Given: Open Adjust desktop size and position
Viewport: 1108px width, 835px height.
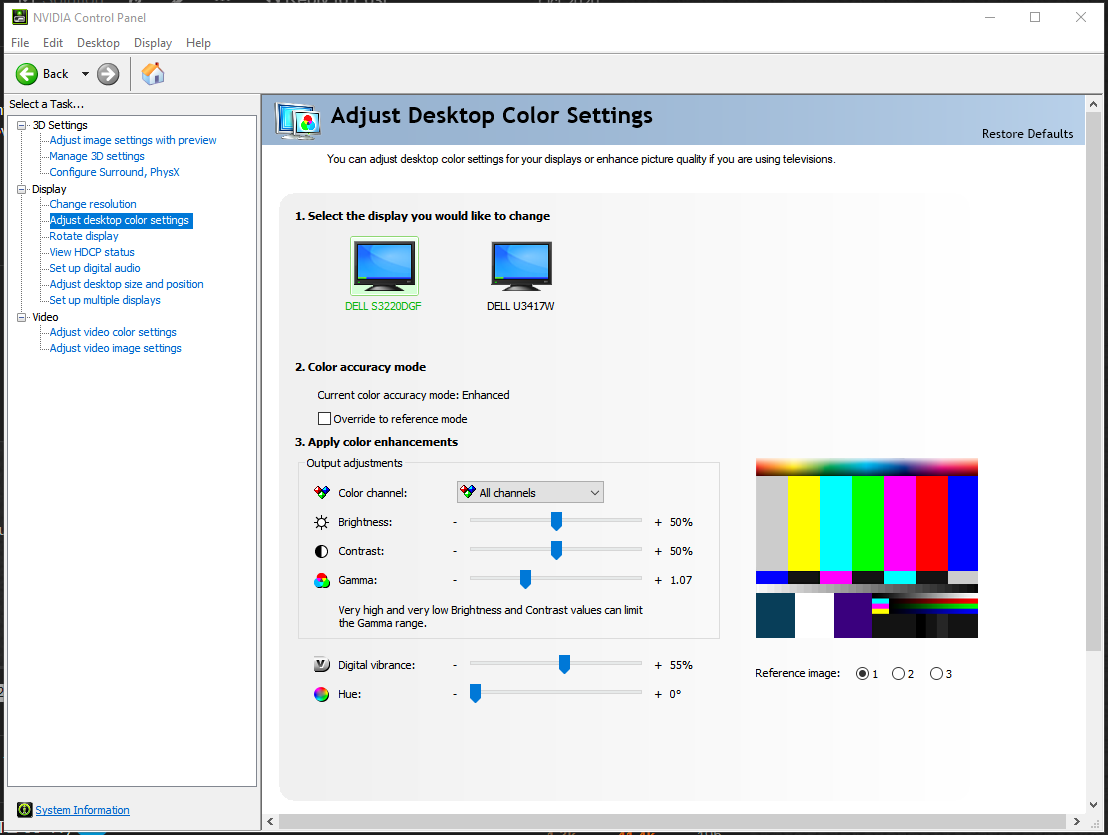Looking at the screenshot, I should click(x=126, y=284).
